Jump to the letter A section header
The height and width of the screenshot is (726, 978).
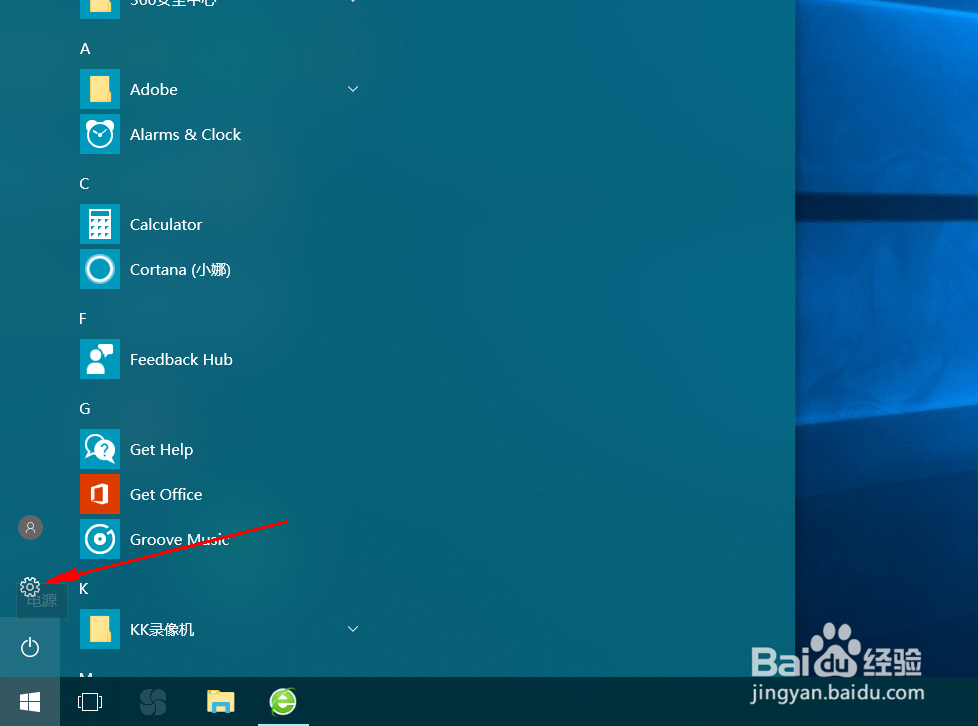85,49
